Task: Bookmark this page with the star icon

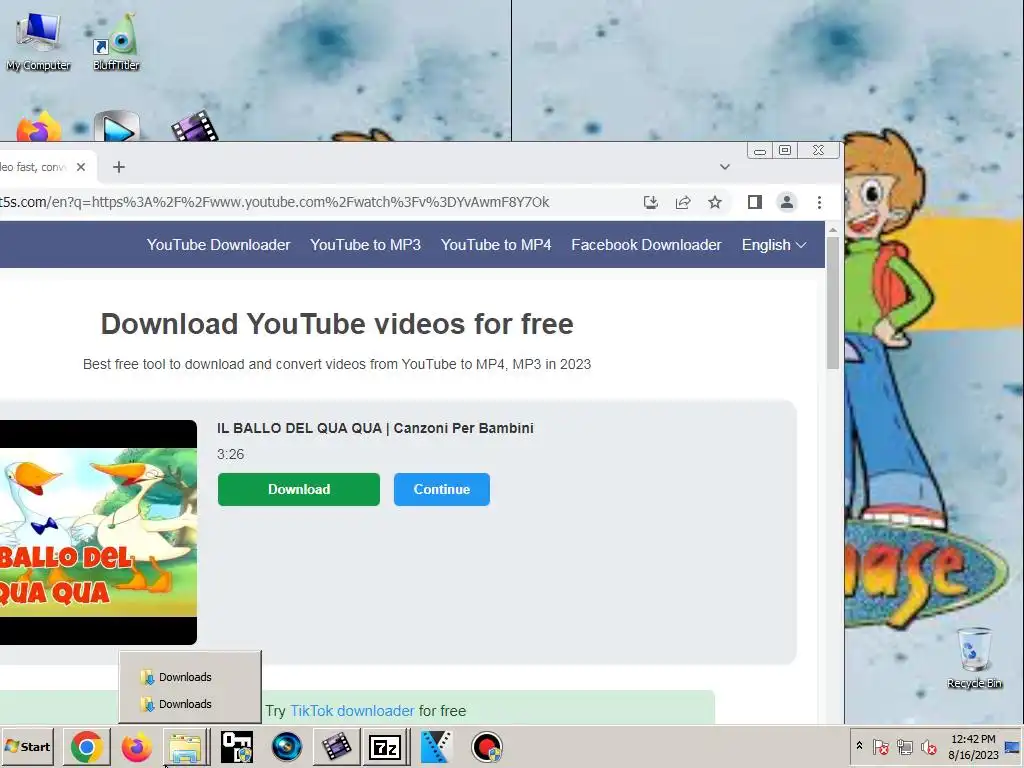Action: 715,202
